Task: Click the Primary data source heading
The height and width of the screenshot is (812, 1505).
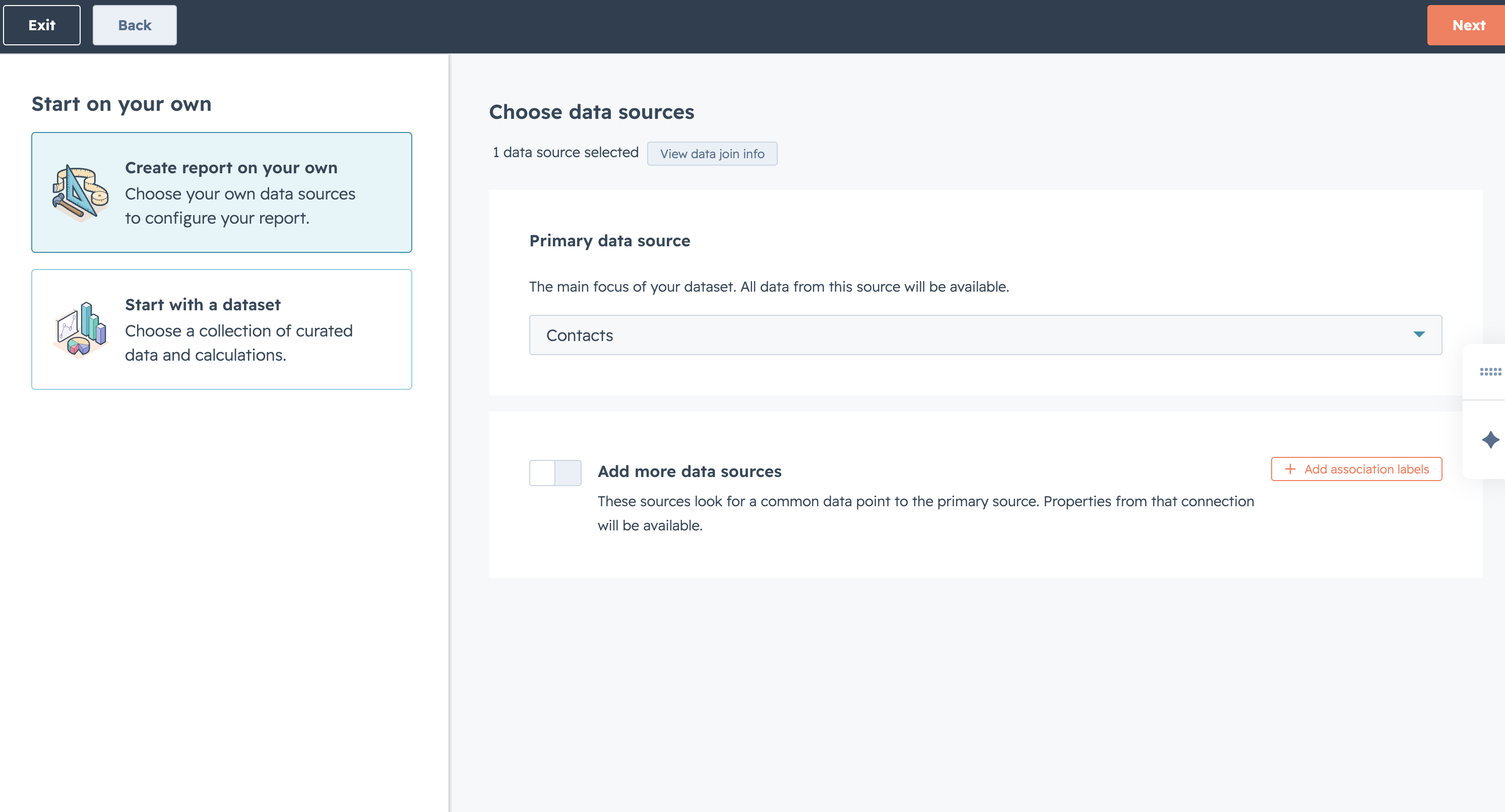Action: point(609,240)
